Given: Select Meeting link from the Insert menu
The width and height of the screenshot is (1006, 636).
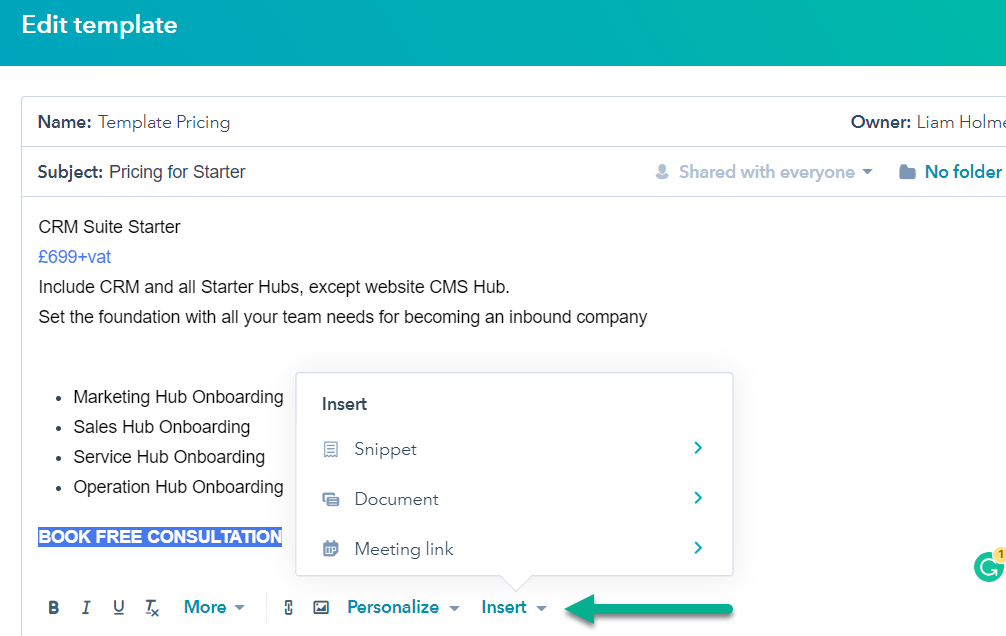Looking at the screenshot, I should point(403,548).
